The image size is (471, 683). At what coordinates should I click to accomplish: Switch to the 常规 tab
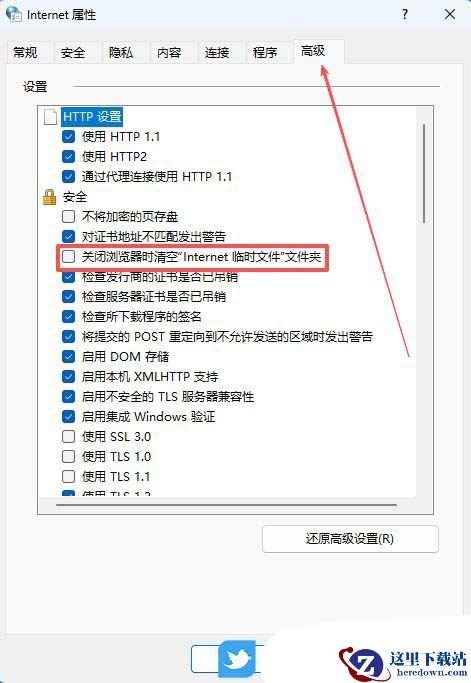25,53
